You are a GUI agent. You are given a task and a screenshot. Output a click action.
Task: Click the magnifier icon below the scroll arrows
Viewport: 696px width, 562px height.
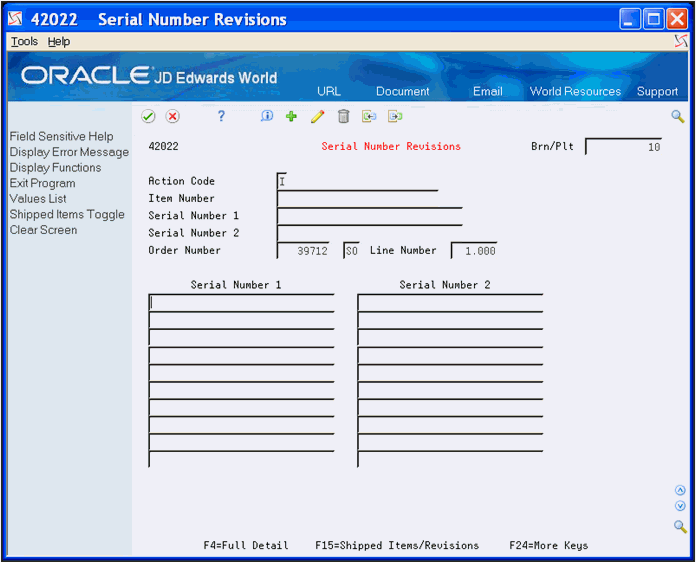pyautogui.click(x=680, y=526)
